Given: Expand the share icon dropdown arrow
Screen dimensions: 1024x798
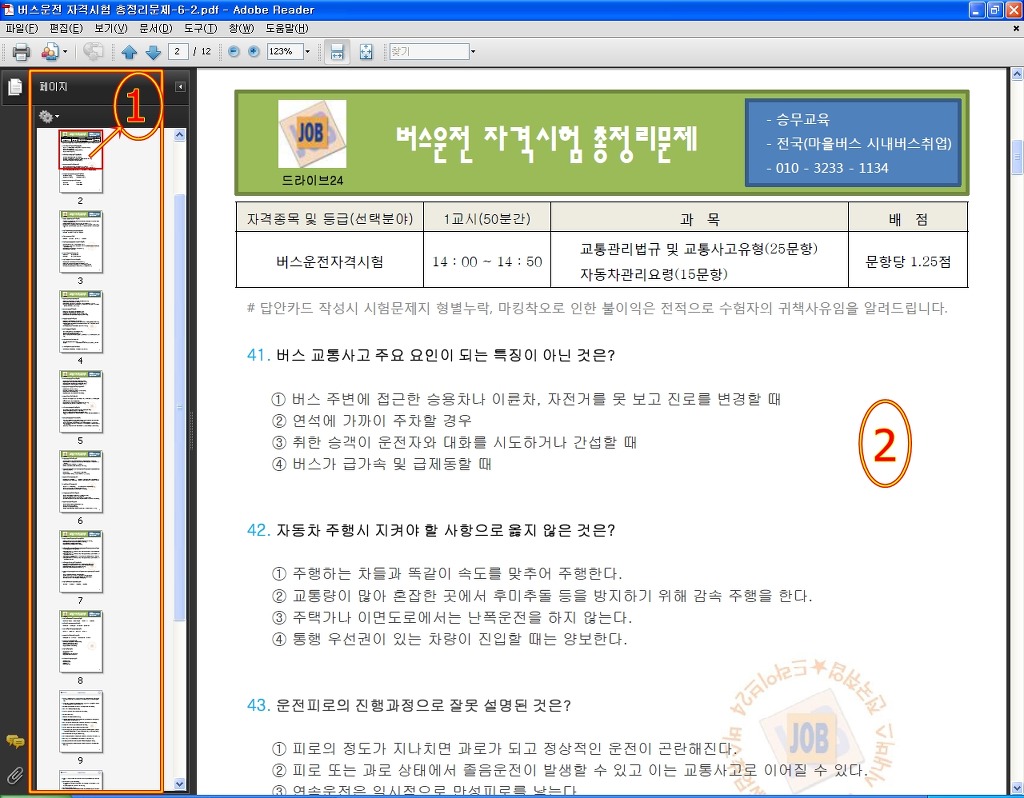Looking at the screenshot, I should click(x=65, y=52).
